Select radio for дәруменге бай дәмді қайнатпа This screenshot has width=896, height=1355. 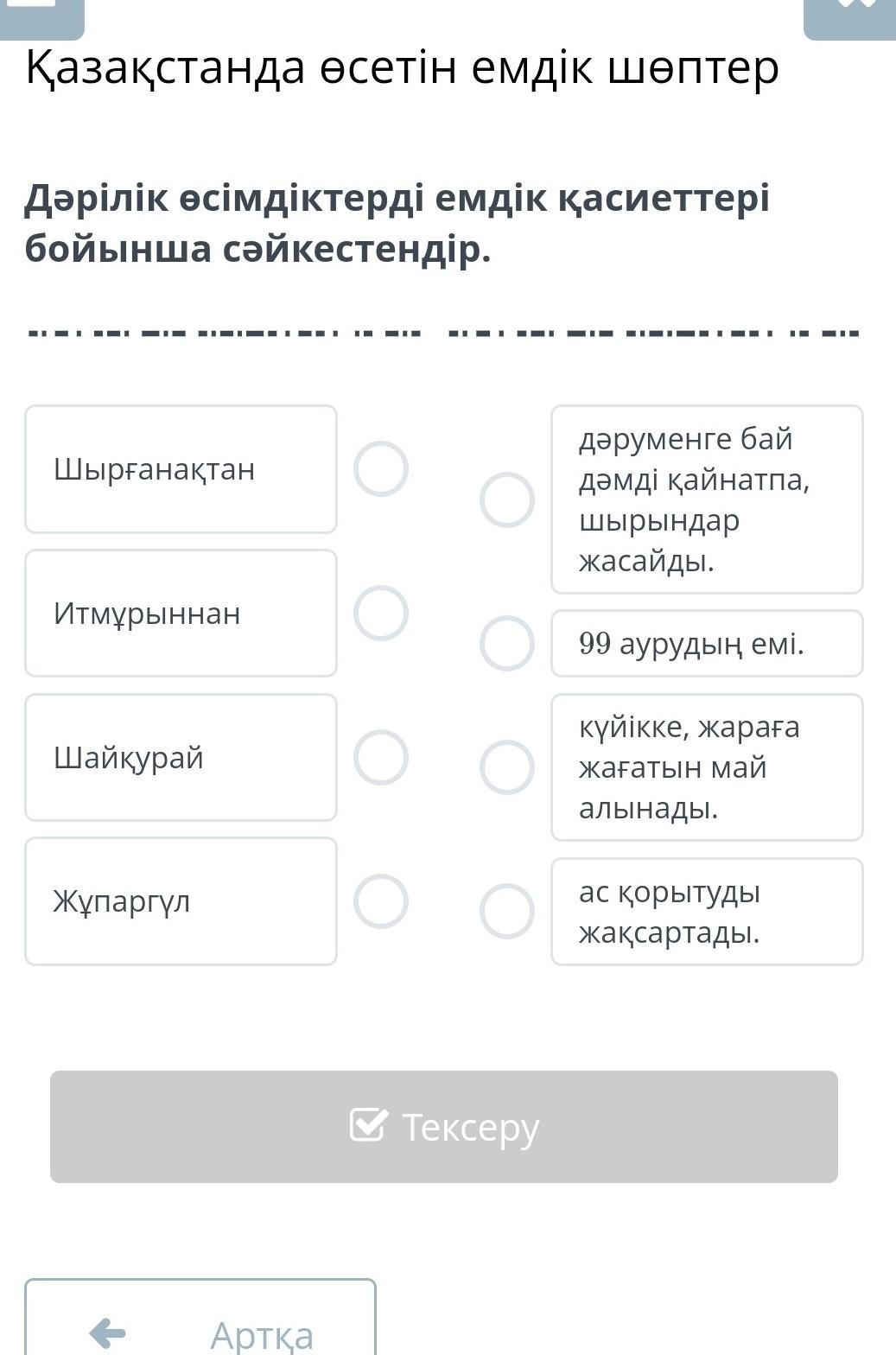click(507, 499)
